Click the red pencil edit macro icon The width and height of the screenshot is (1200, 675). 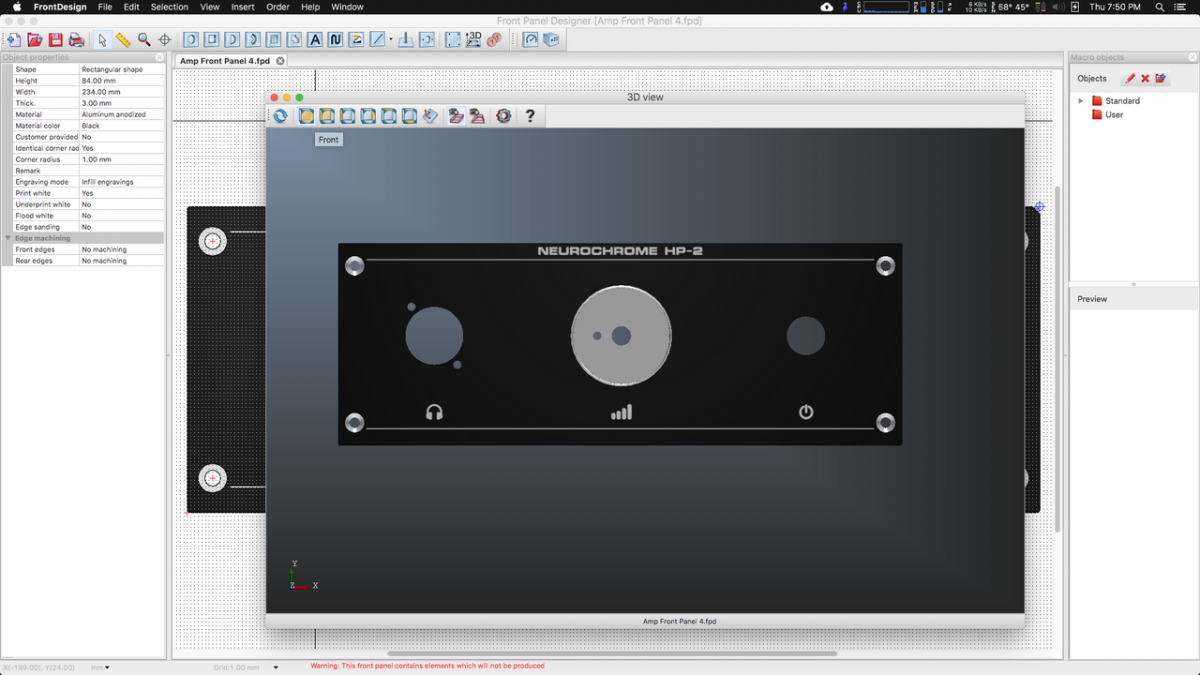[x=1130, y=78]
